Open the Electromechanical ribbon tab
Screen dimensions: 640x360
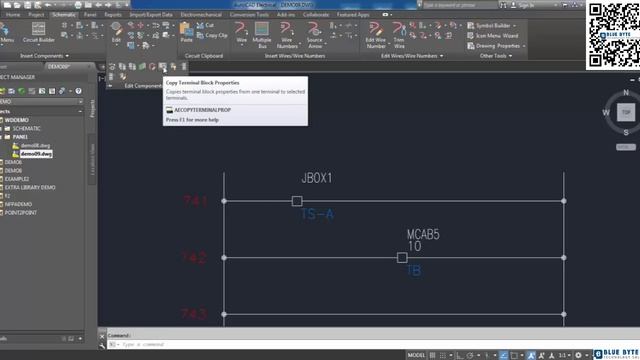[201, 15]
